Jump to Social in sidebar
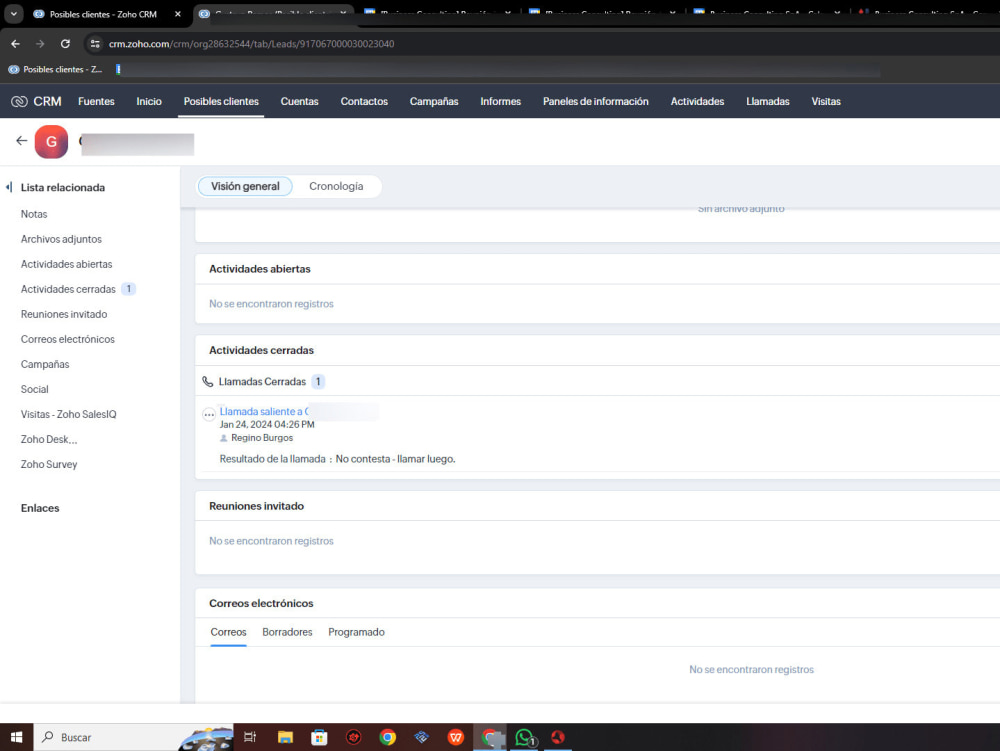The image size is (1000, 751). (34, 390)
